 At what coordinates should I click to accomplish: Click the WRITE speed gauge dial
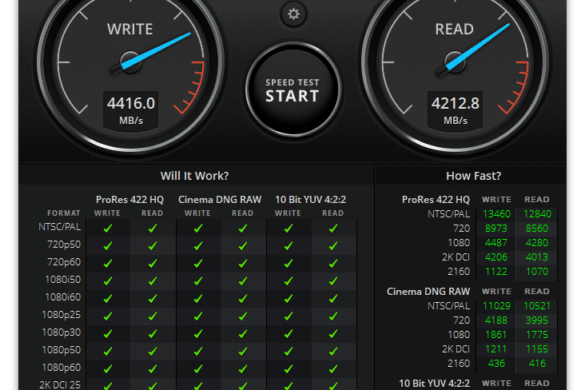point(130,63)
